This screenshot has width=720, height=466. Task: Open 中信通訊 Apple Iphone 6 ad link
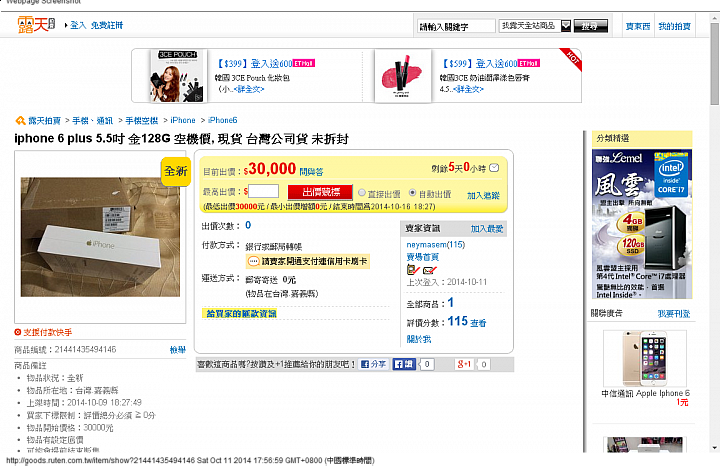645,393
